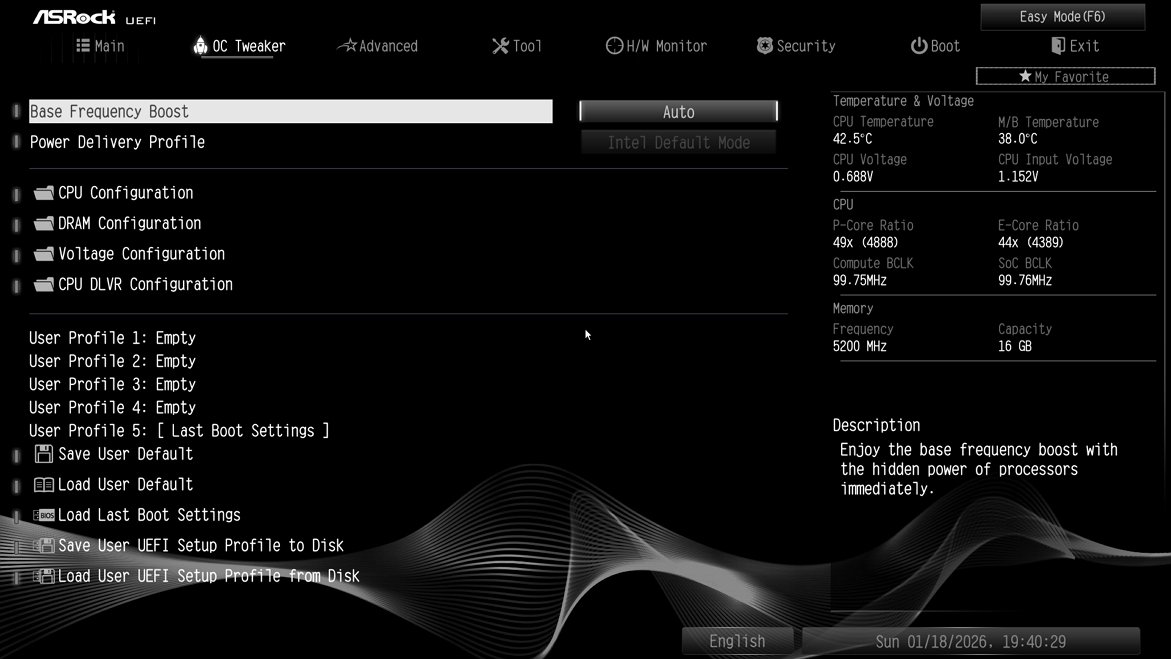Open the CPU Configuration folder icon

[43, 192]
